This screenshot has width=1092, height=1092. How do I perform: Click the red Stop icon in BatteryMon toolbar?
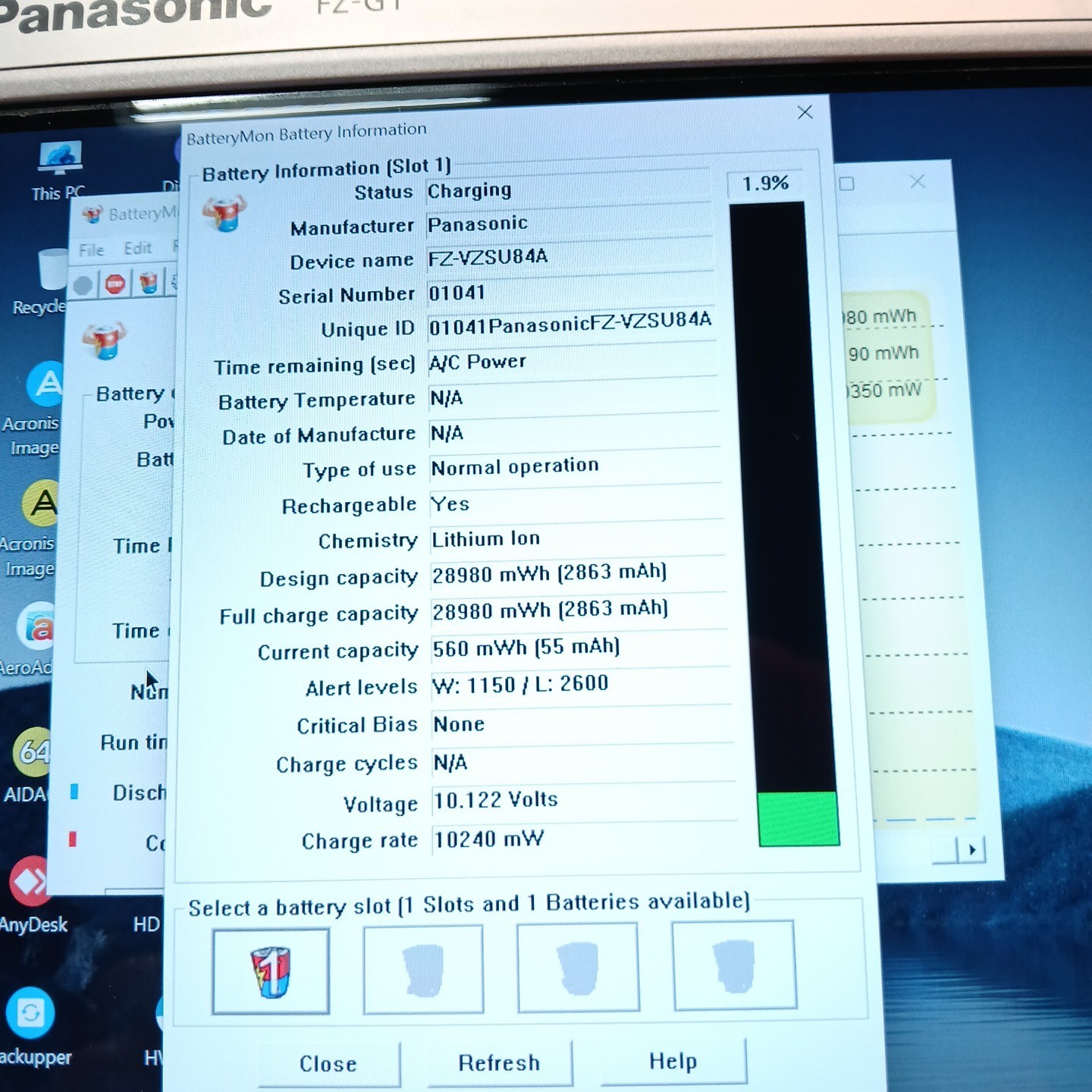(x=115, y=284)
